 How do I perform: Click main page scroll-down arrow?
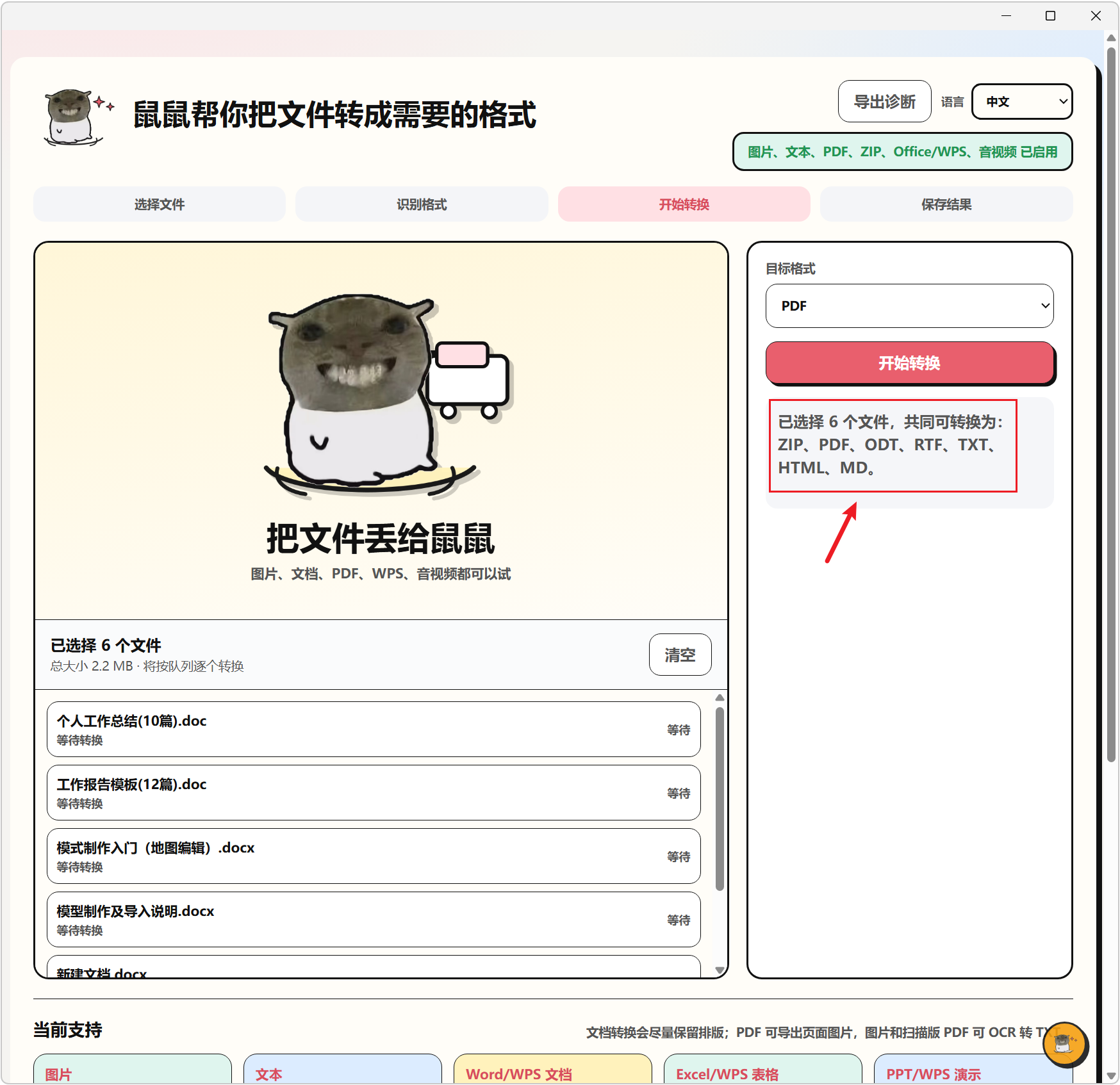pos(1112,1076)
